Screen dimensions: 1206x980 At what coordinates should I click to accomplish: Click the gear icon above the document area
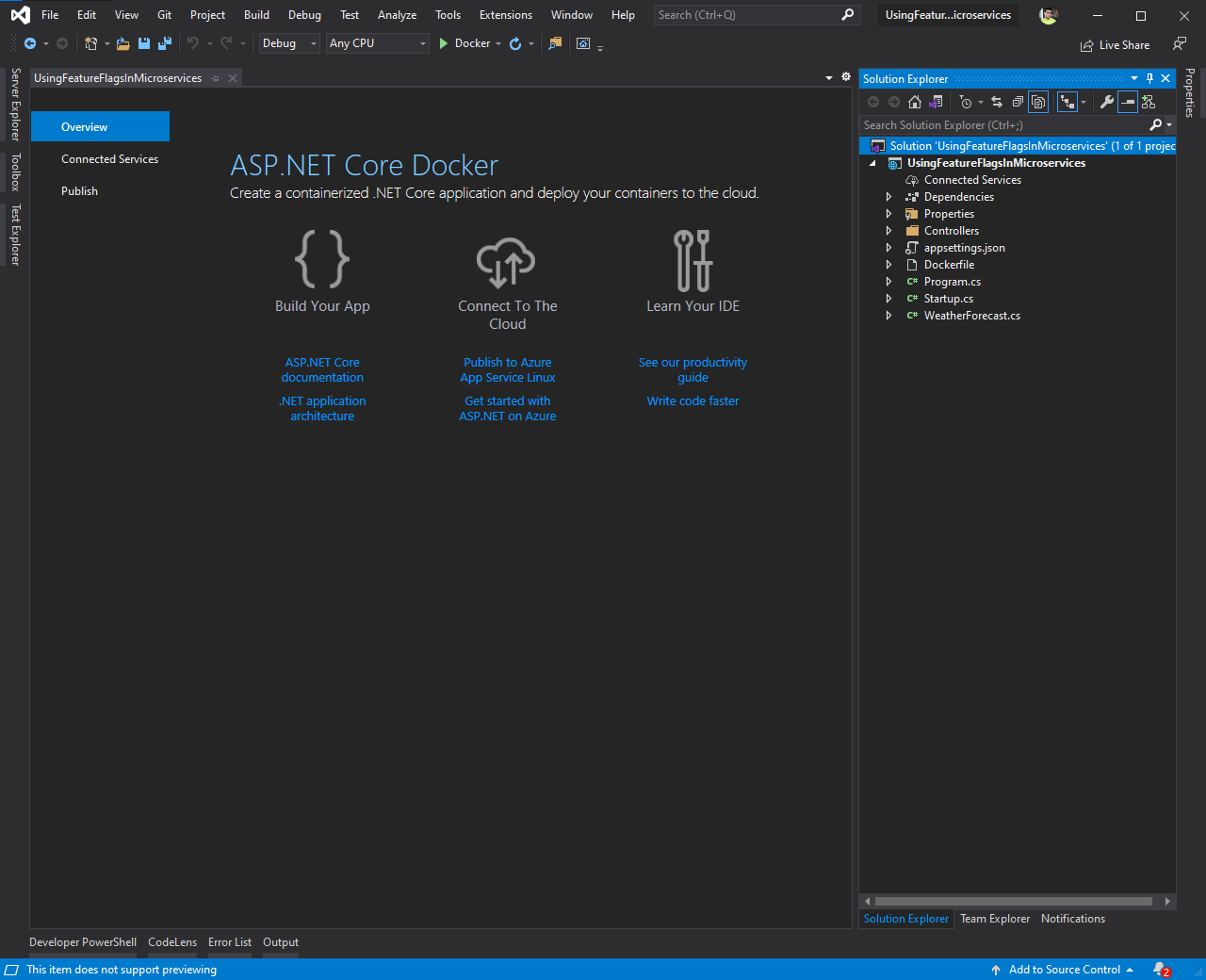846,77
